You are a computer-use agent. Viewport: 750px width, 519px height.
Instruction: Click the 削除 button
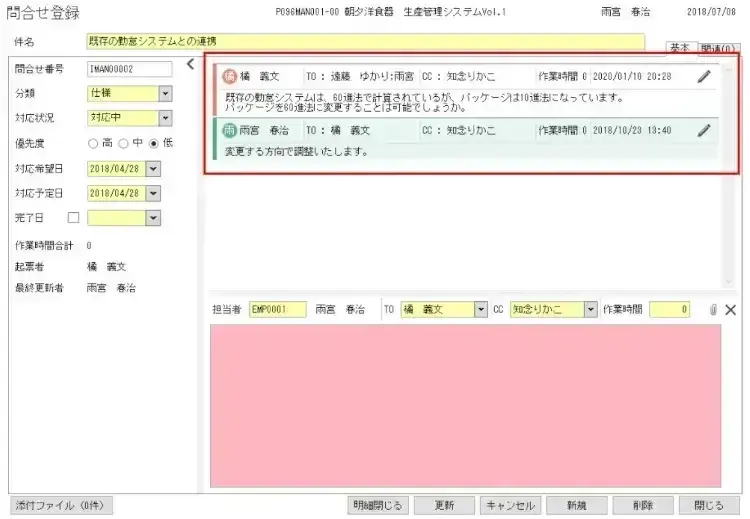[x=642, y=505]
